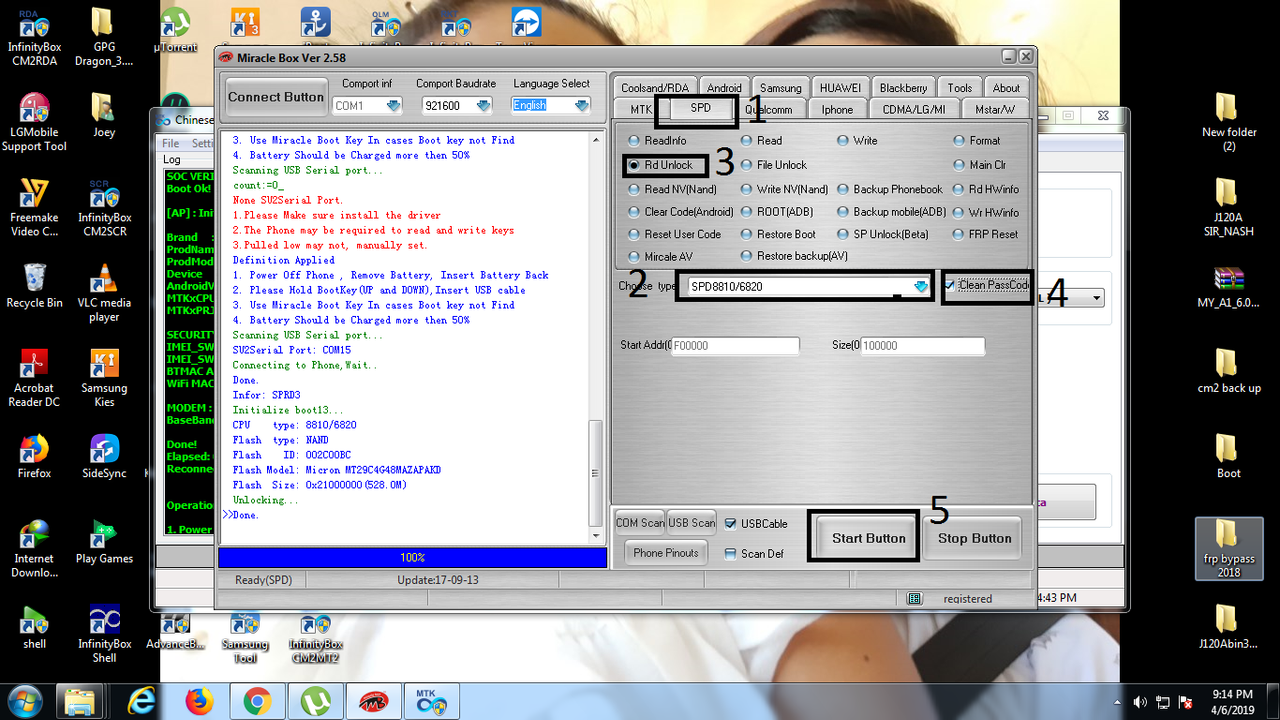Viewport: 1280px width, 720px height.
Task: Open Internet Download Manager shortcut
Action: pos(34,548)
